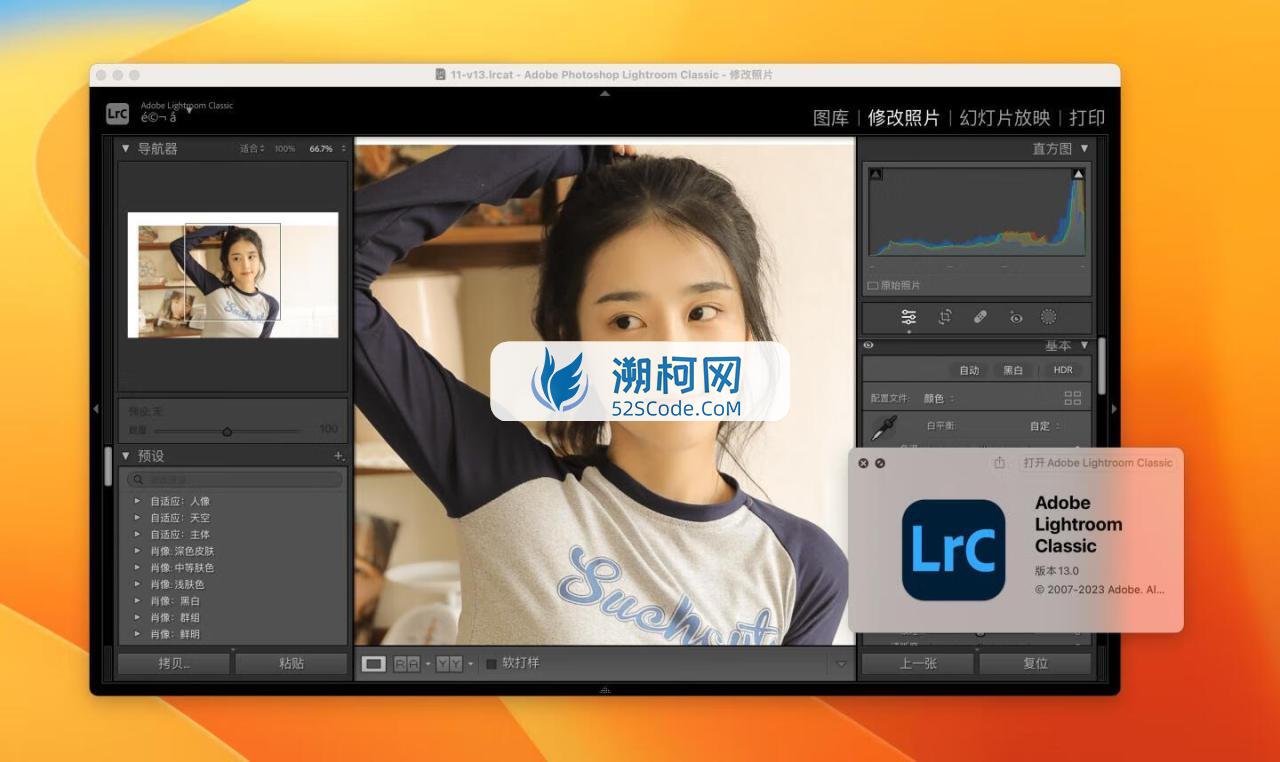Select the YY before/after view icon
The image size is (1280, 762).
pyautogui.click(x=449, y=664)
